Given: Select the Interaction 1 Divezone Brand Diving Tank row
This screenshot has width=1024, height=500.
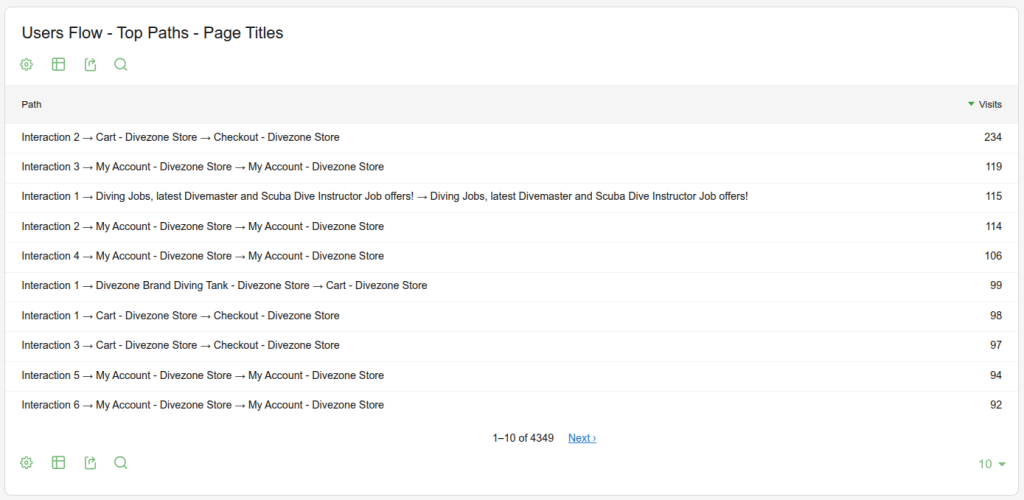Looking at the screenshot, I should [512, 286].
